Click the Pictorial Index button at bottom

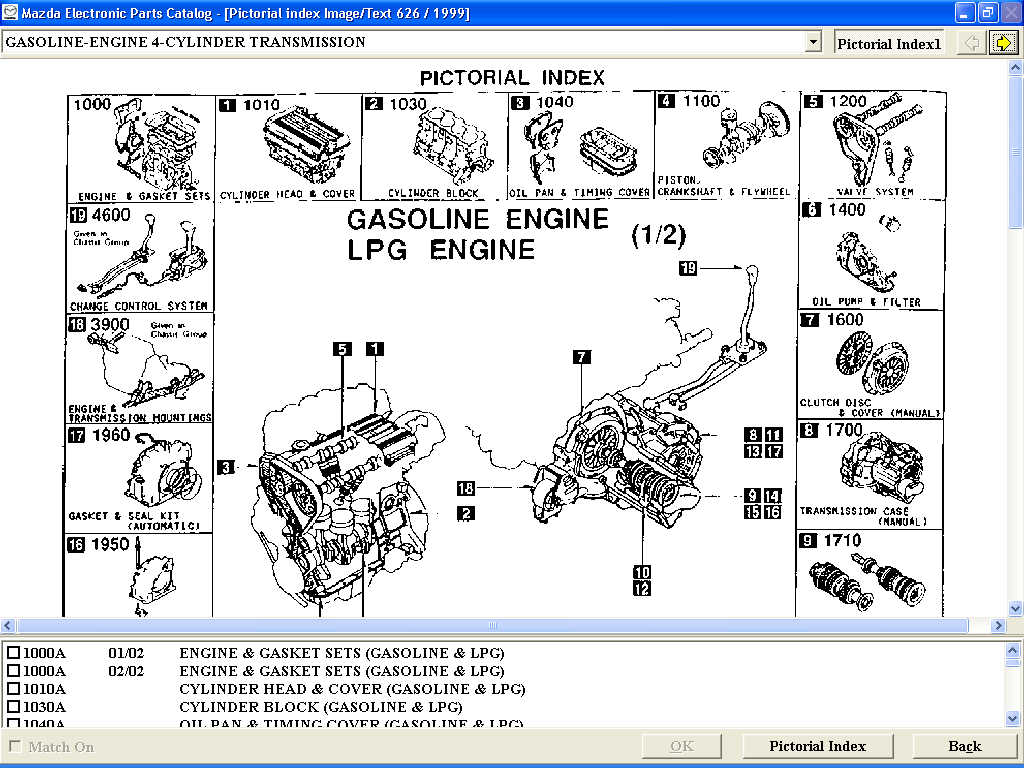click(x=818, y=746)
